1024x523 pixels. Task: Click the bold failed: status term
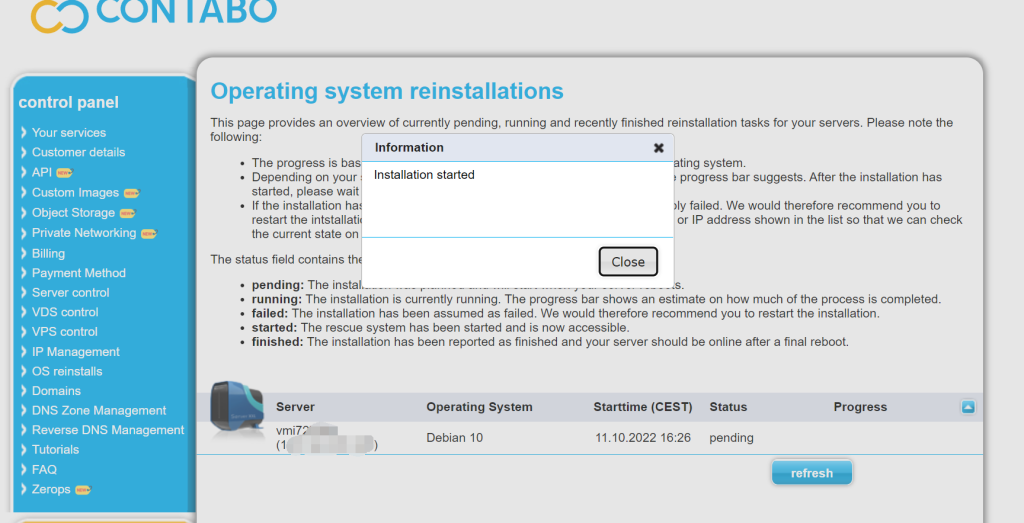pos(270,314)
